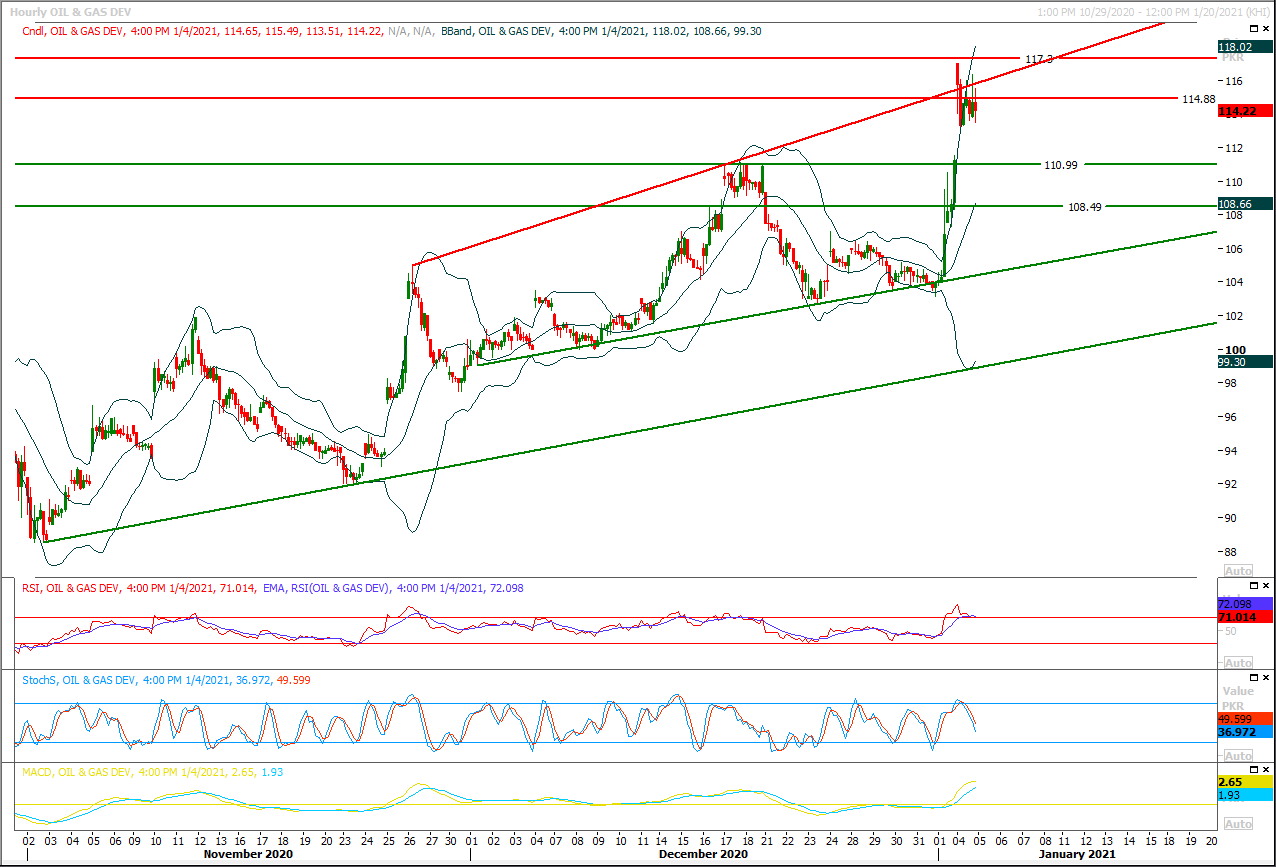
Task: Click the November 2020 time axis label
Action: point(248,855)
